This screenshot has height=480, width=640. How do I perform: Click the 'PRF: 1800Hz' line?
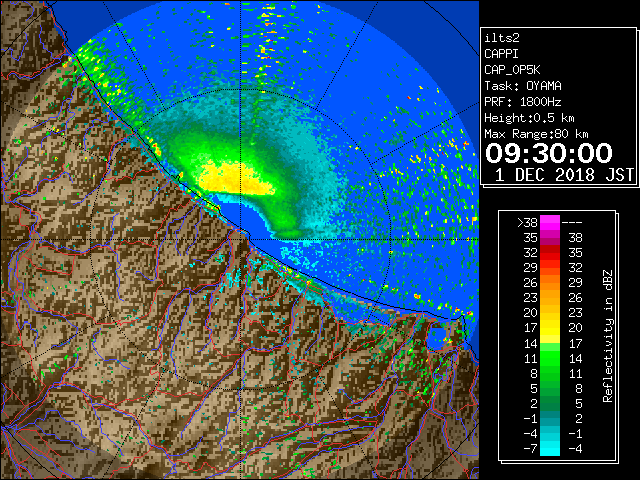[523, 102]
